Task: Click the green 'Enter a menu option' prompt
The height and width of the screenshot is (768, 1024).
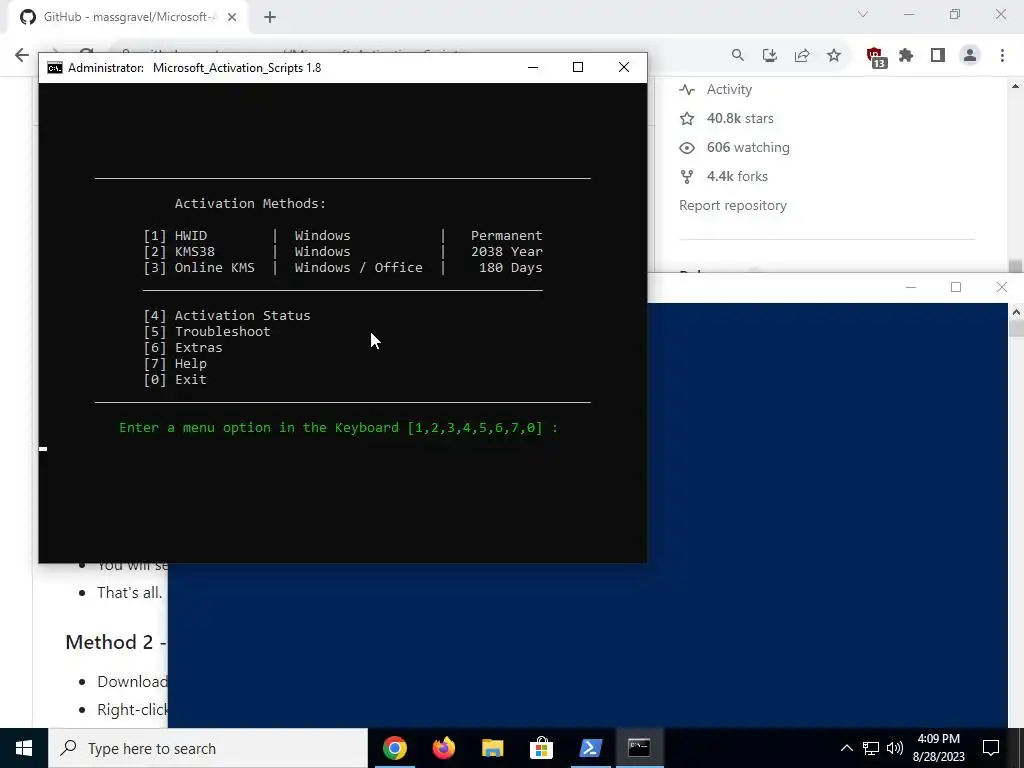Action: [338, 428]
